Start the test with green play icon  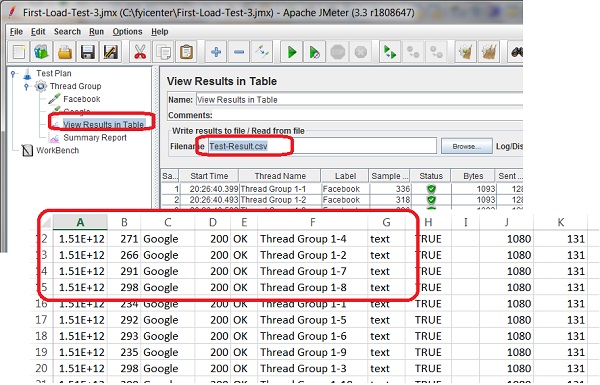coord(292,52)
